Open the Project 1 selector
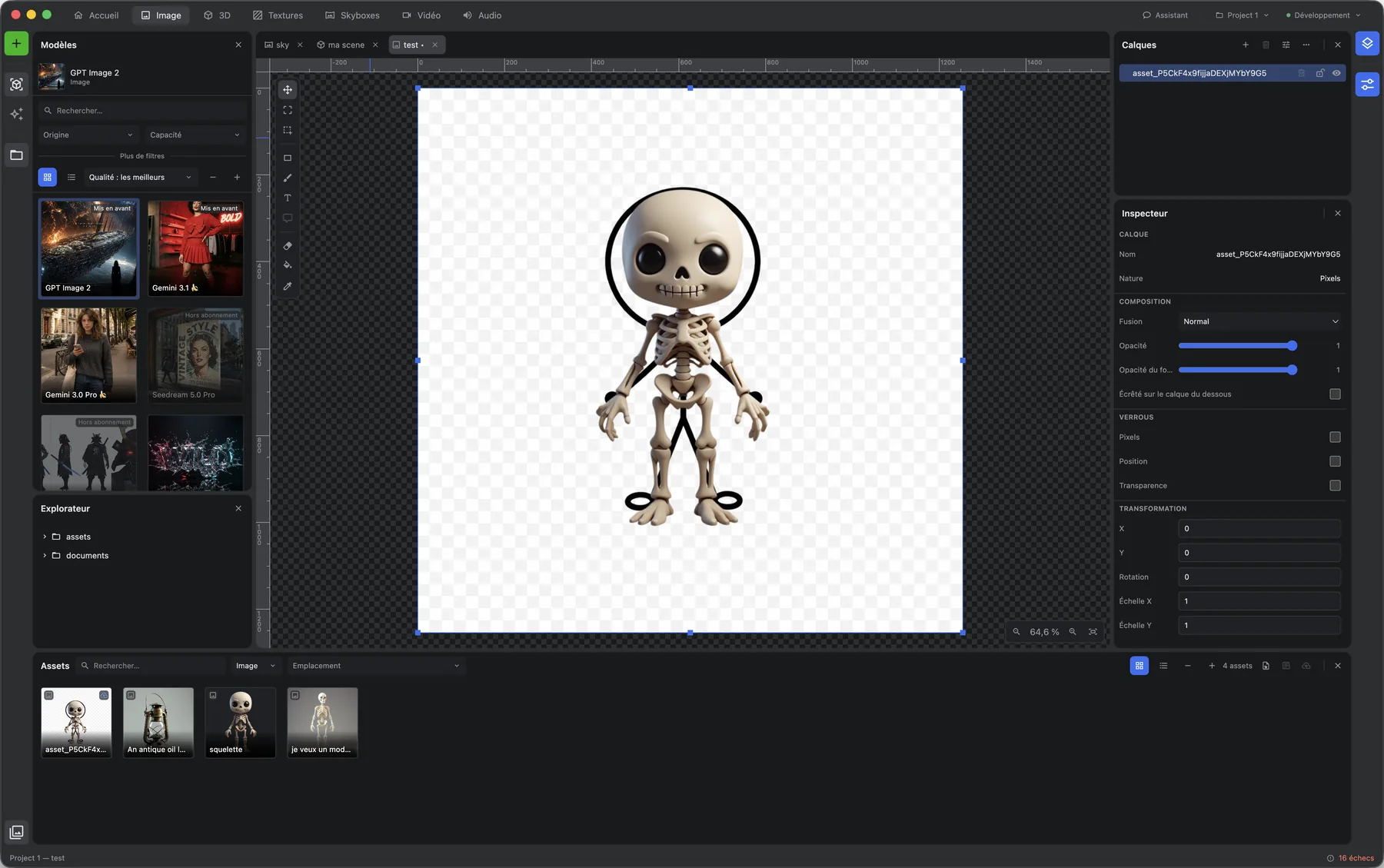Image resolution: width=1384 pixels, height=868 pixels. 1242,15
